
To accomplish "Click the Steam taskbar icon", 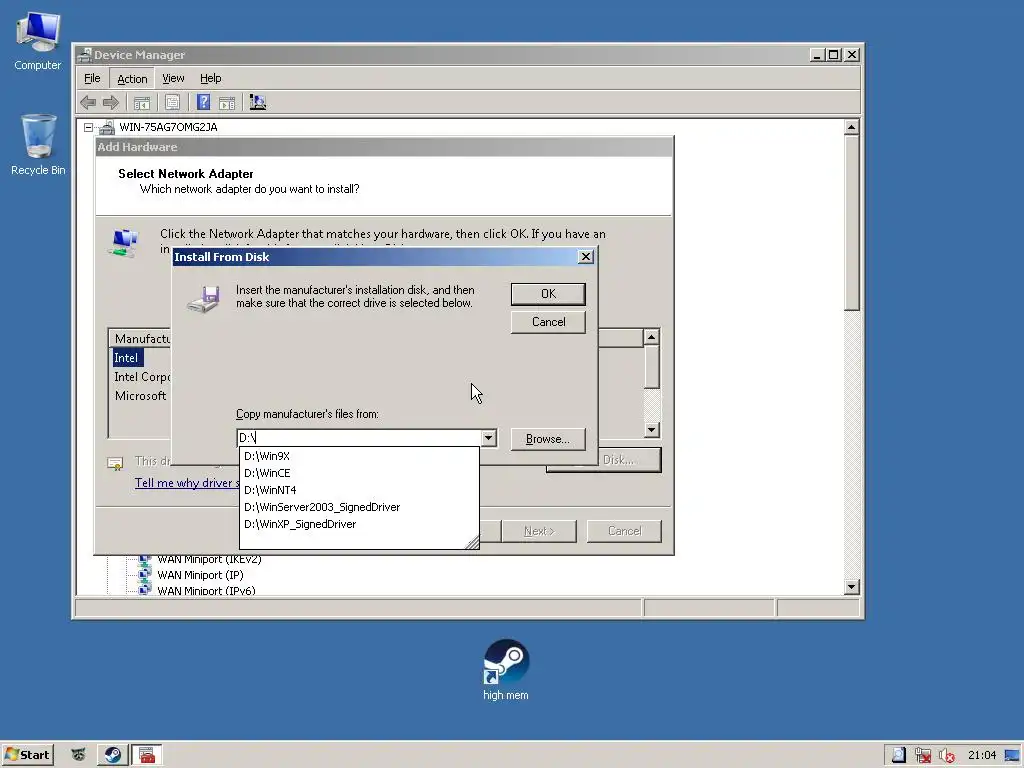I will (112, 755).
